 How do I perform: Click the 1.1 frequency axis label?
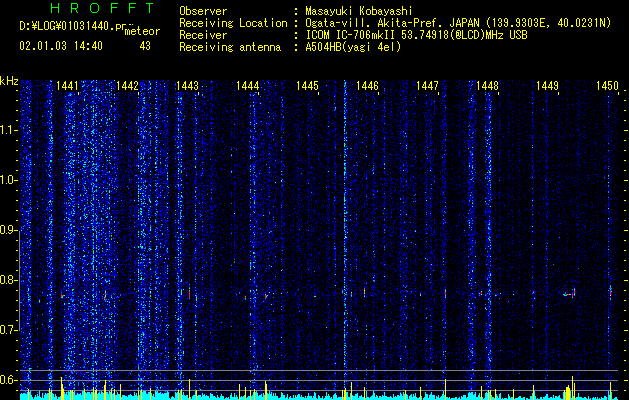pyautogui.click(x=9, y=130)
